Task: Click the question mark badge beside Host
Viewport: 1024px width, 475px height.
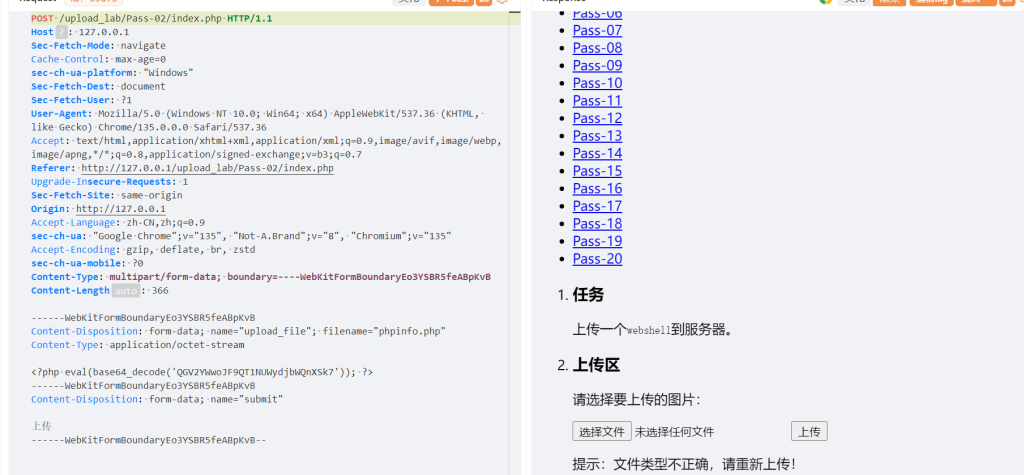Action: pyautogui.click(x=61, y=32)
